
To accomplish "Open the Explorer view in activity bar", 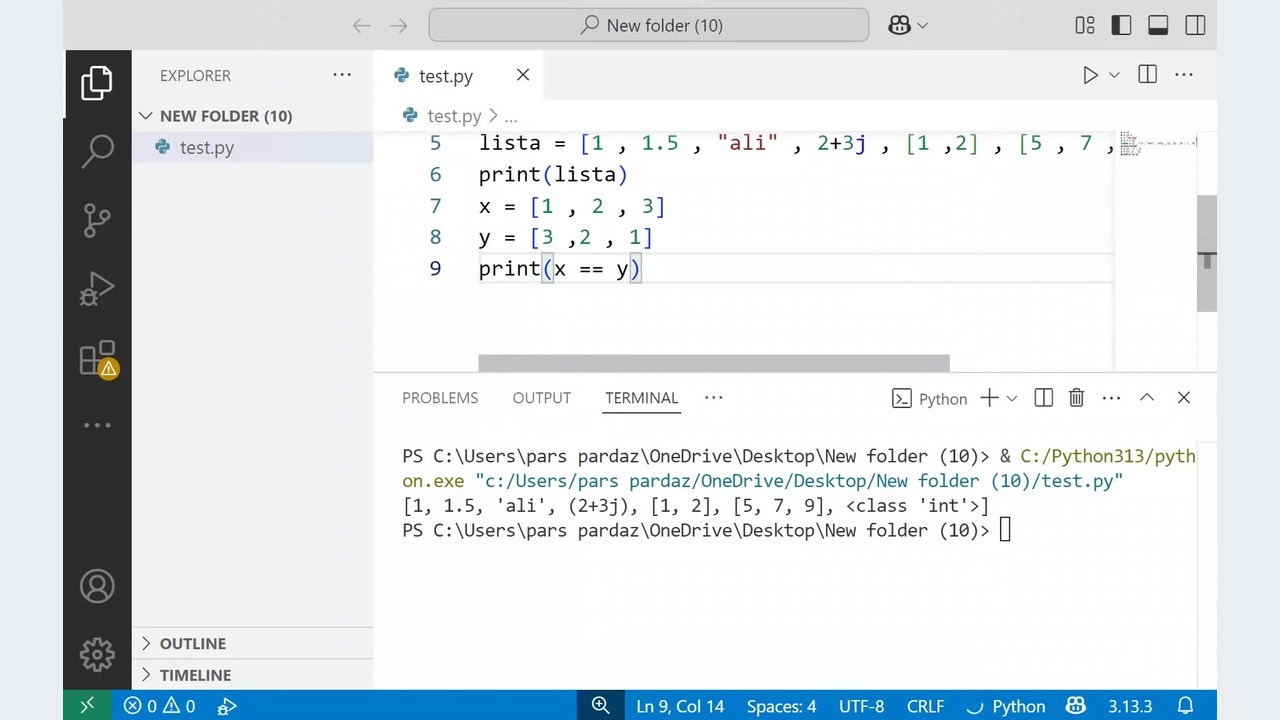I will (97, 83).
